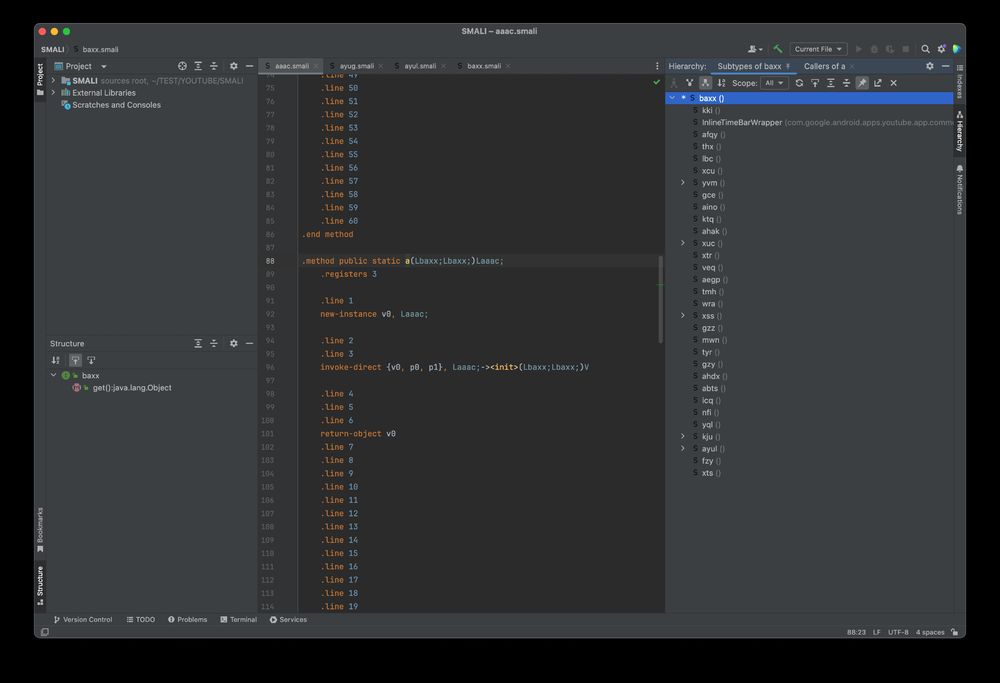The image size is (1000, 683).
Task: Click Hierarchy autoscroll to source icon
Action: click(815, 83)
